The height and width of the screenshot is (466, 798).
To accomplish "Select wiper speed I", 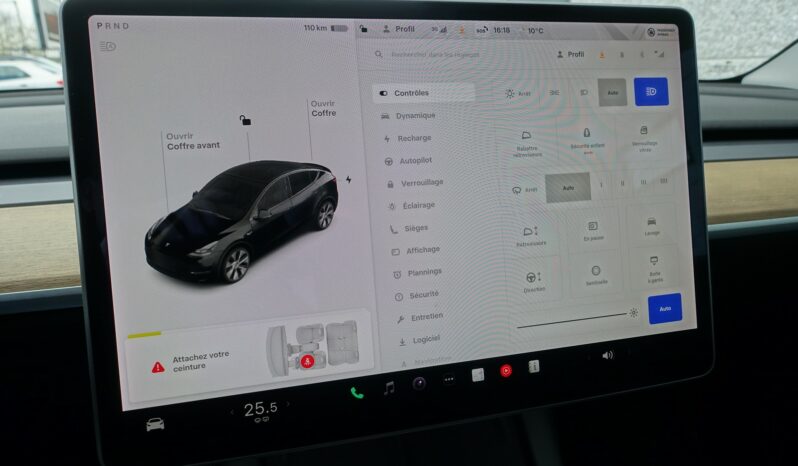I will [x=601, y=184].
